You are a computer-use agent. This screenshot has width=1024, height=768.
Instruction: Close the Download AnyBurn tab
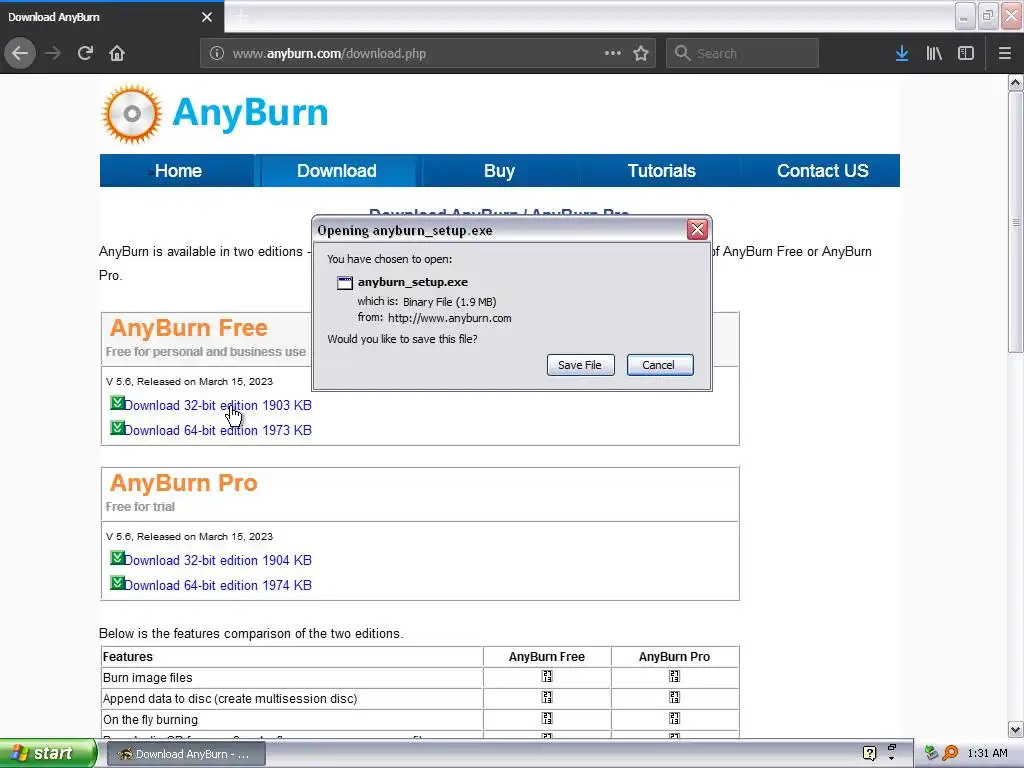click(x=206, y=17)
